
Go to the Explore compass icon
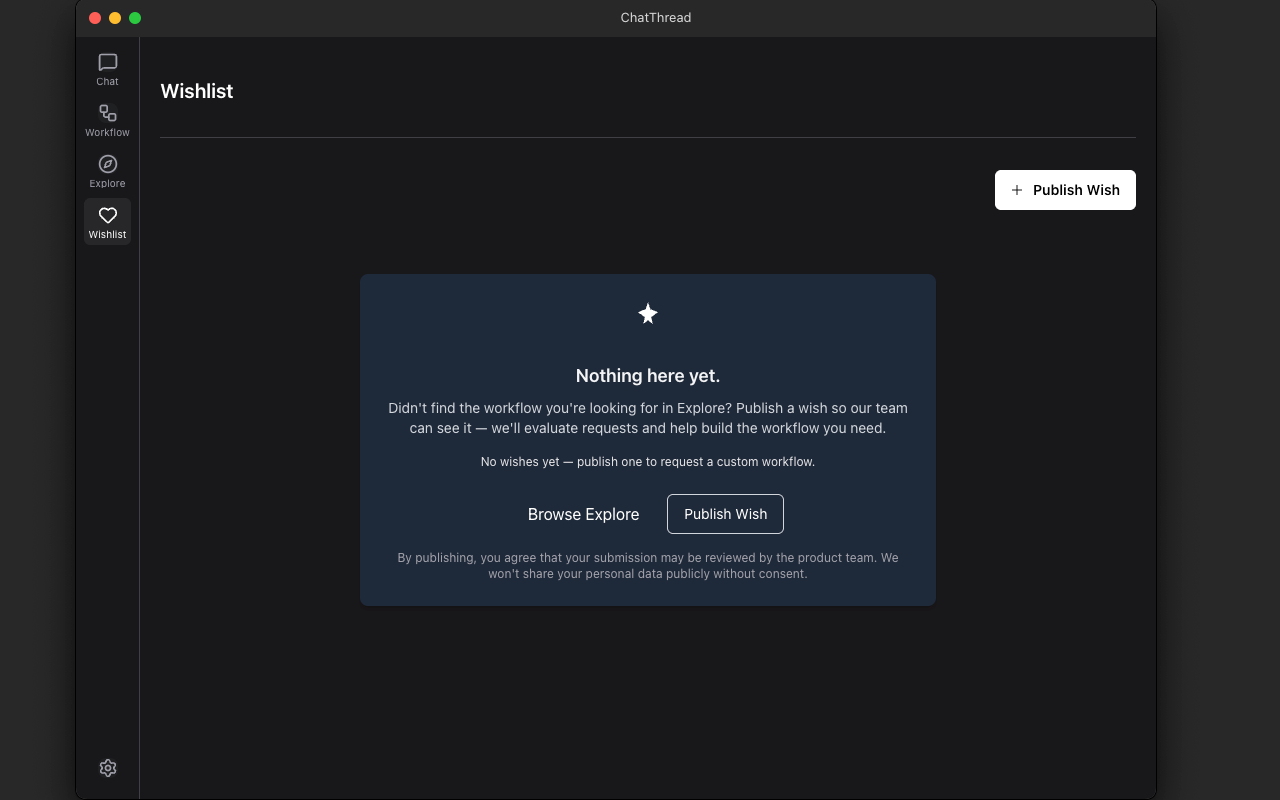(108, 164)
